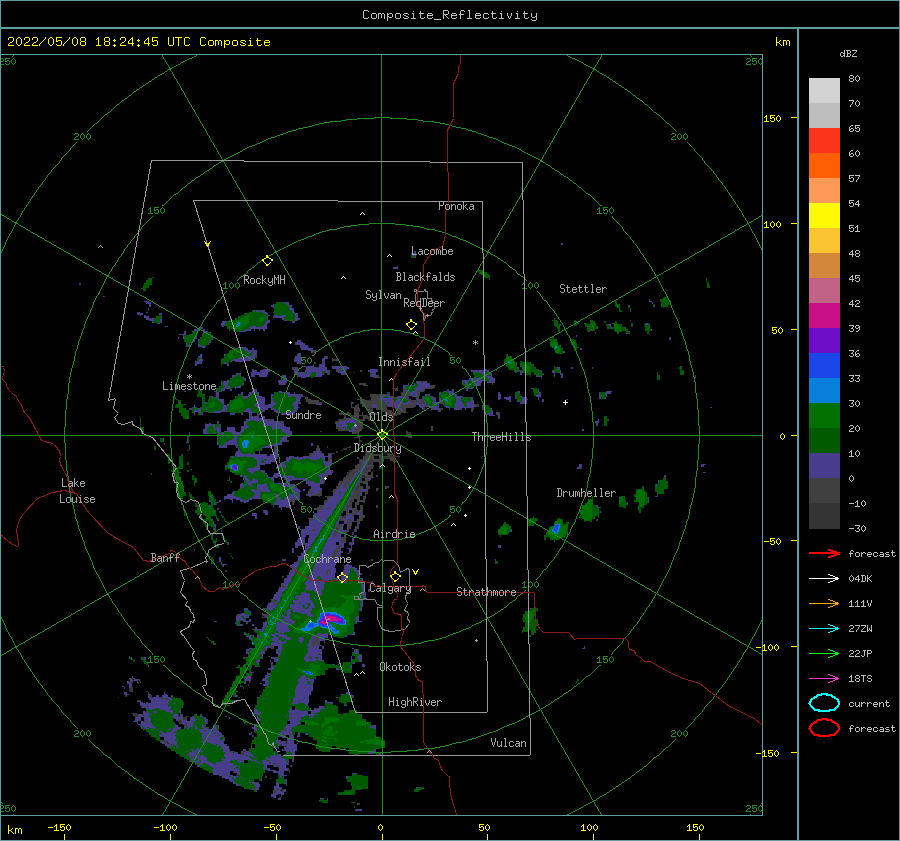Click the Didsbury town label
Viewport: 900px width, 841px height.
tap(378, 448)
